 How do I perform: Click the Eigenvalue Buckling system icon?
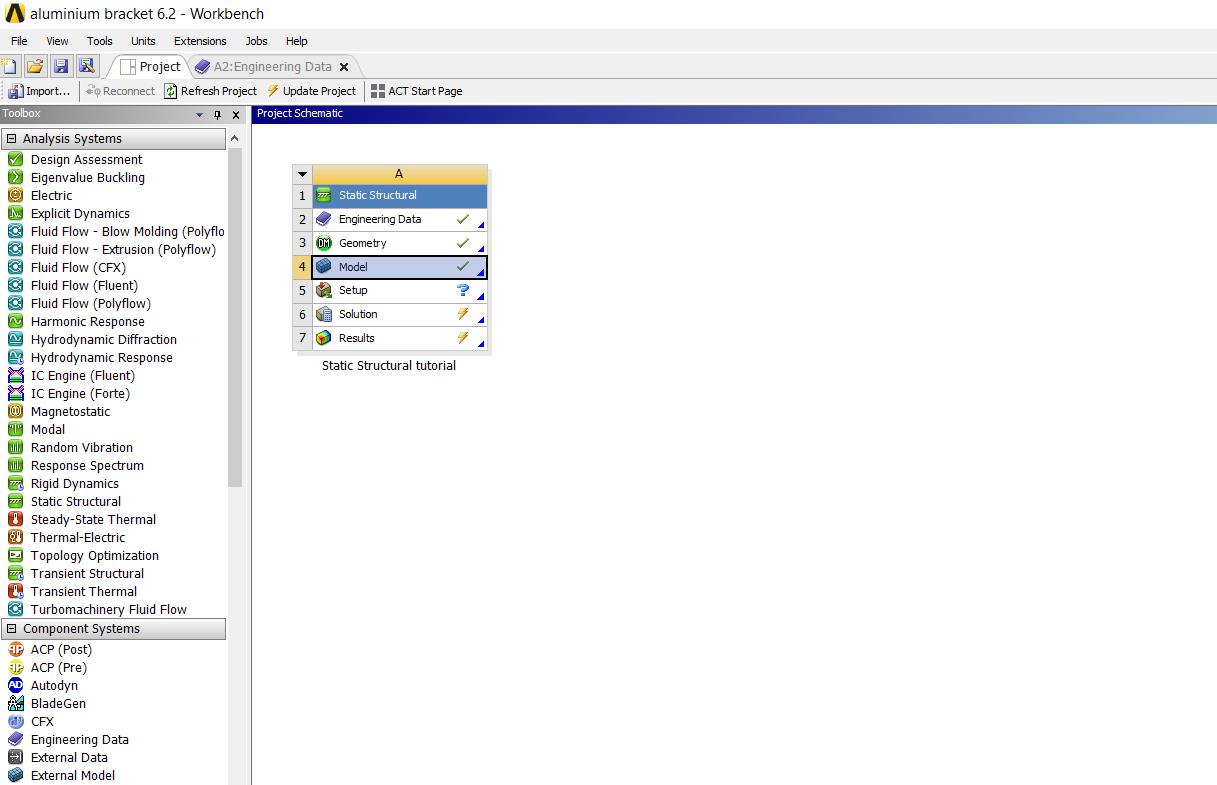(15, 177)
